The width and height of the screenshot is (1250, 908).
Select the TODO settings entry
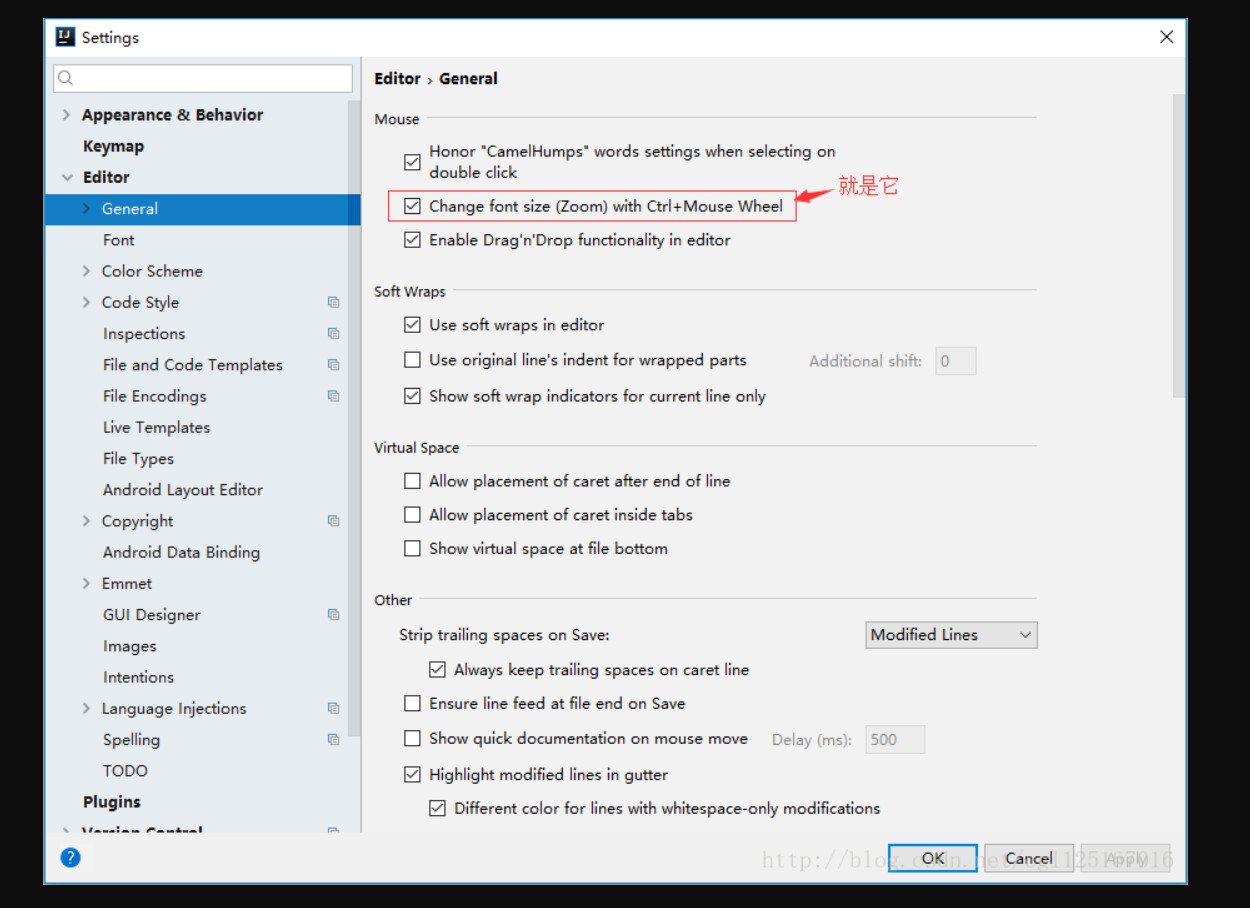tap(125, 771)
